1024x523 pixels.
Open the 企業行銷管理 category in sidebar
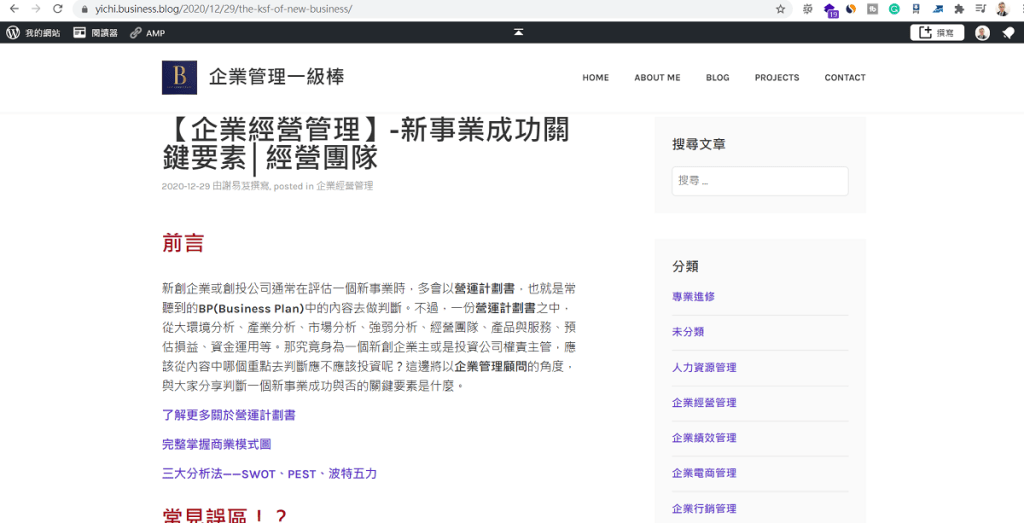(x=704, y=509)
